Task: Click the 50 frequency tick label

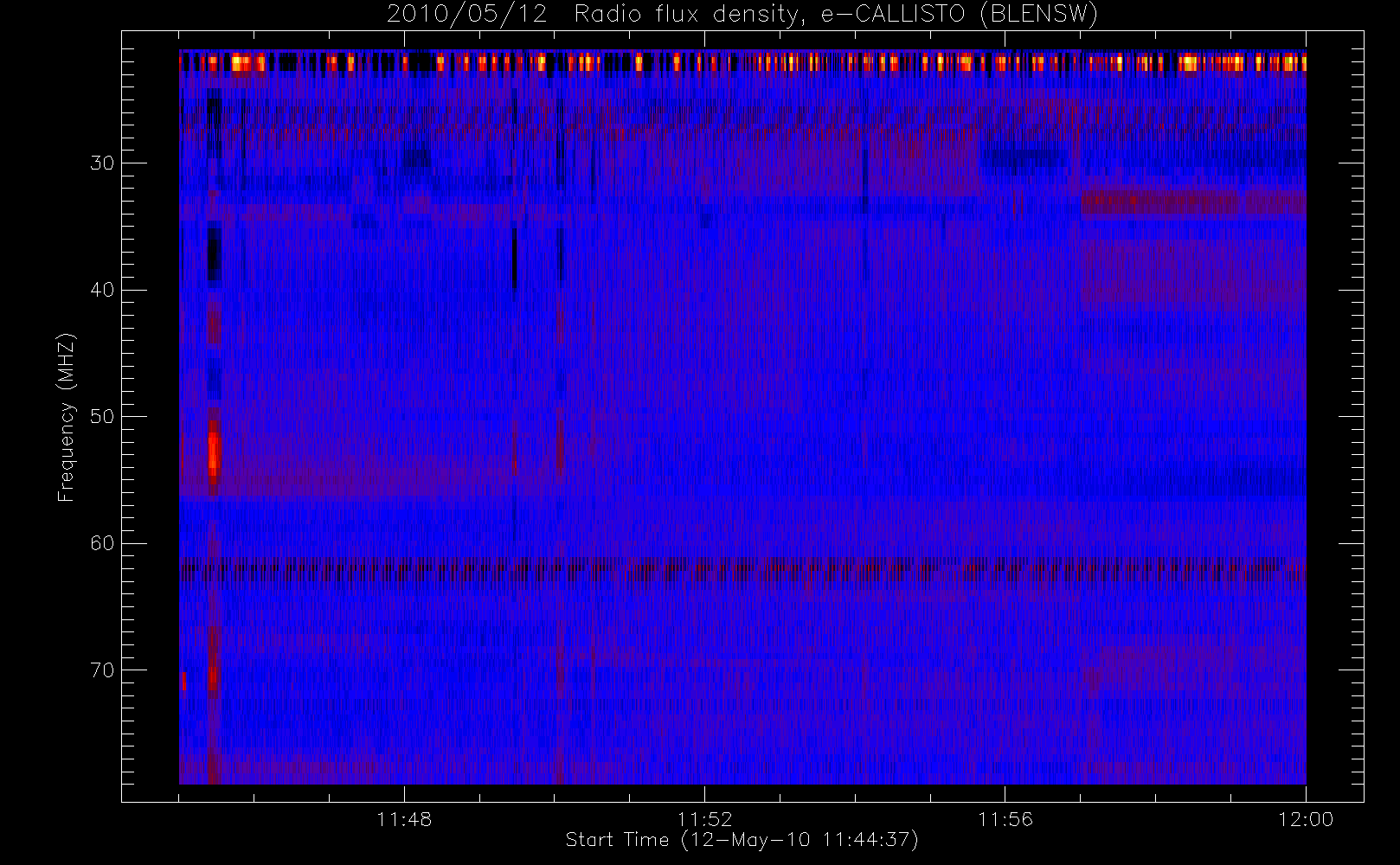Action: point(102,416)
